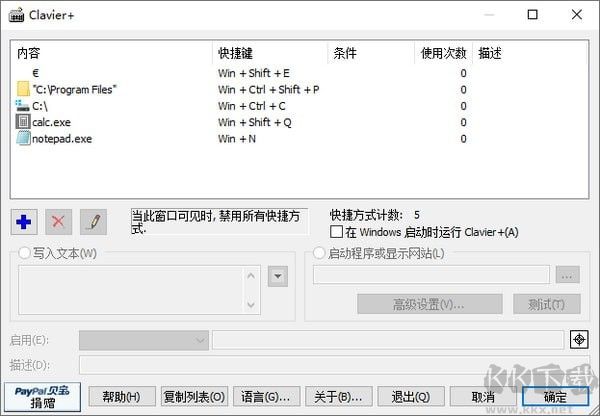Enable 在 Windows 启动时运行 Clavier+ checkbox
This screenshot has height=416, width=600.
[336, 232]
